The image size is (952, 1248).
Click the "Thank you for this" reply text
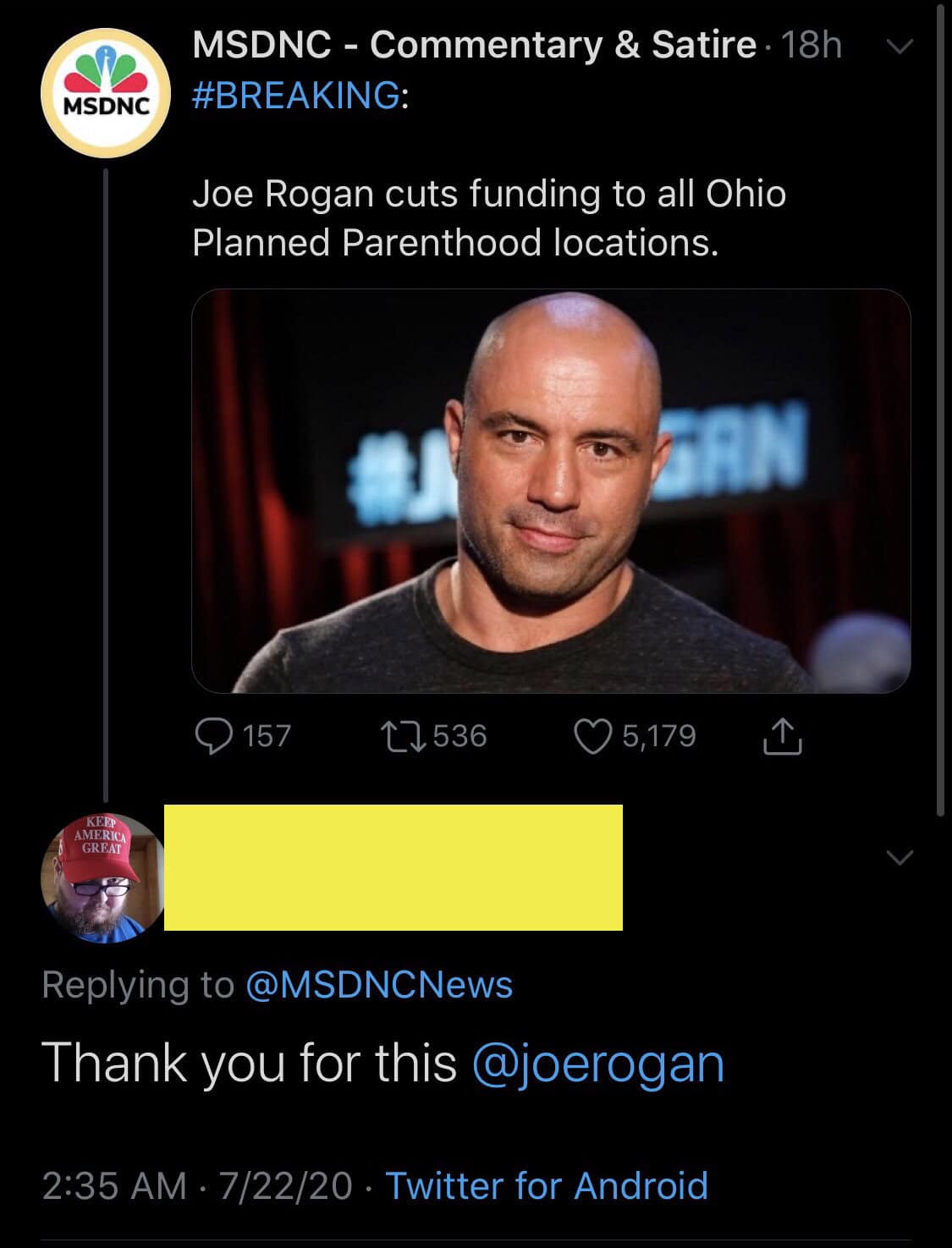click(x=249, y=1064)
